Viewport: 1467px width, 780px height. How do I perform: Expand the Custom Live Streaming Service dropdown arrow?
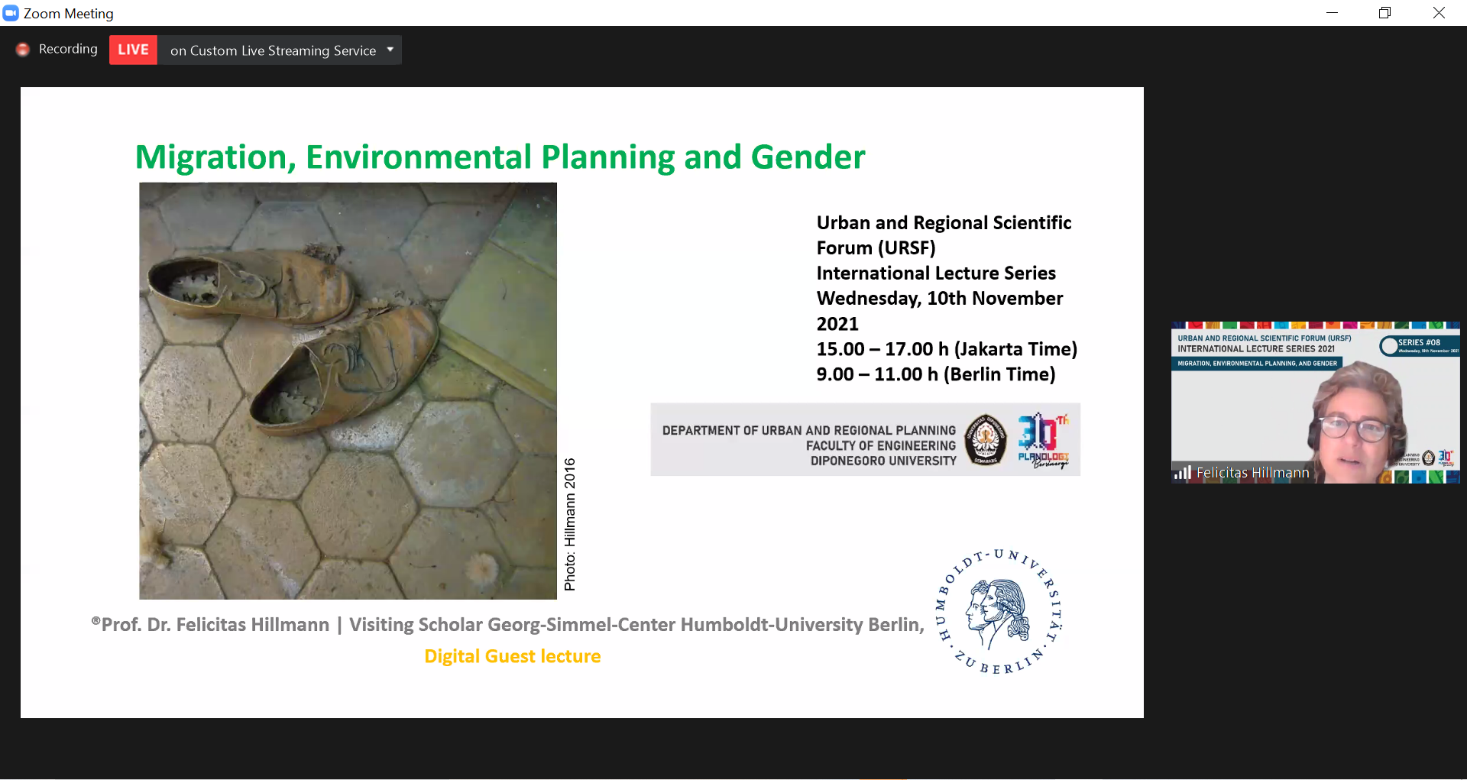point(390,49)
